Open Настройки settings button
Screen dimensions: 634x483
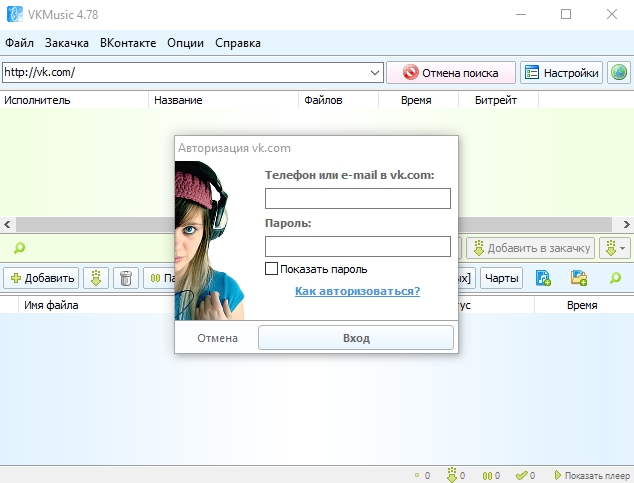tap(561, 73)
